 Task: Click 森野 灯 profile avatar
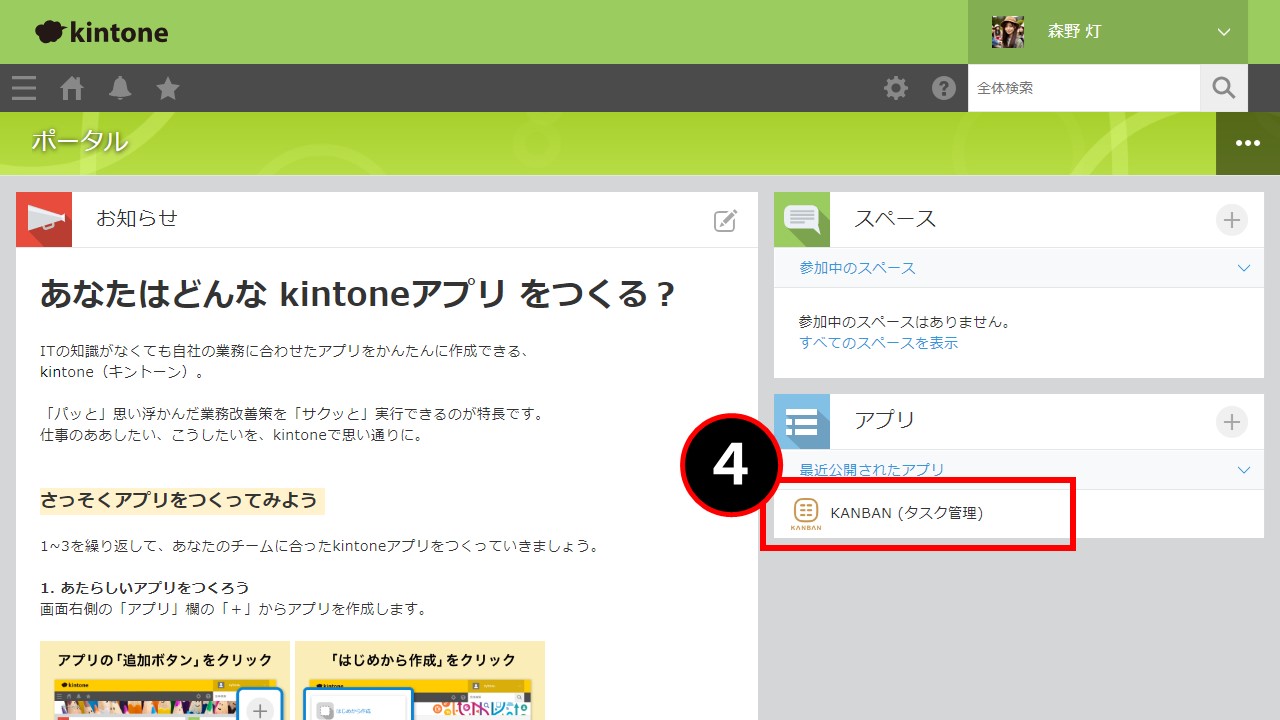pos(1008,32)
